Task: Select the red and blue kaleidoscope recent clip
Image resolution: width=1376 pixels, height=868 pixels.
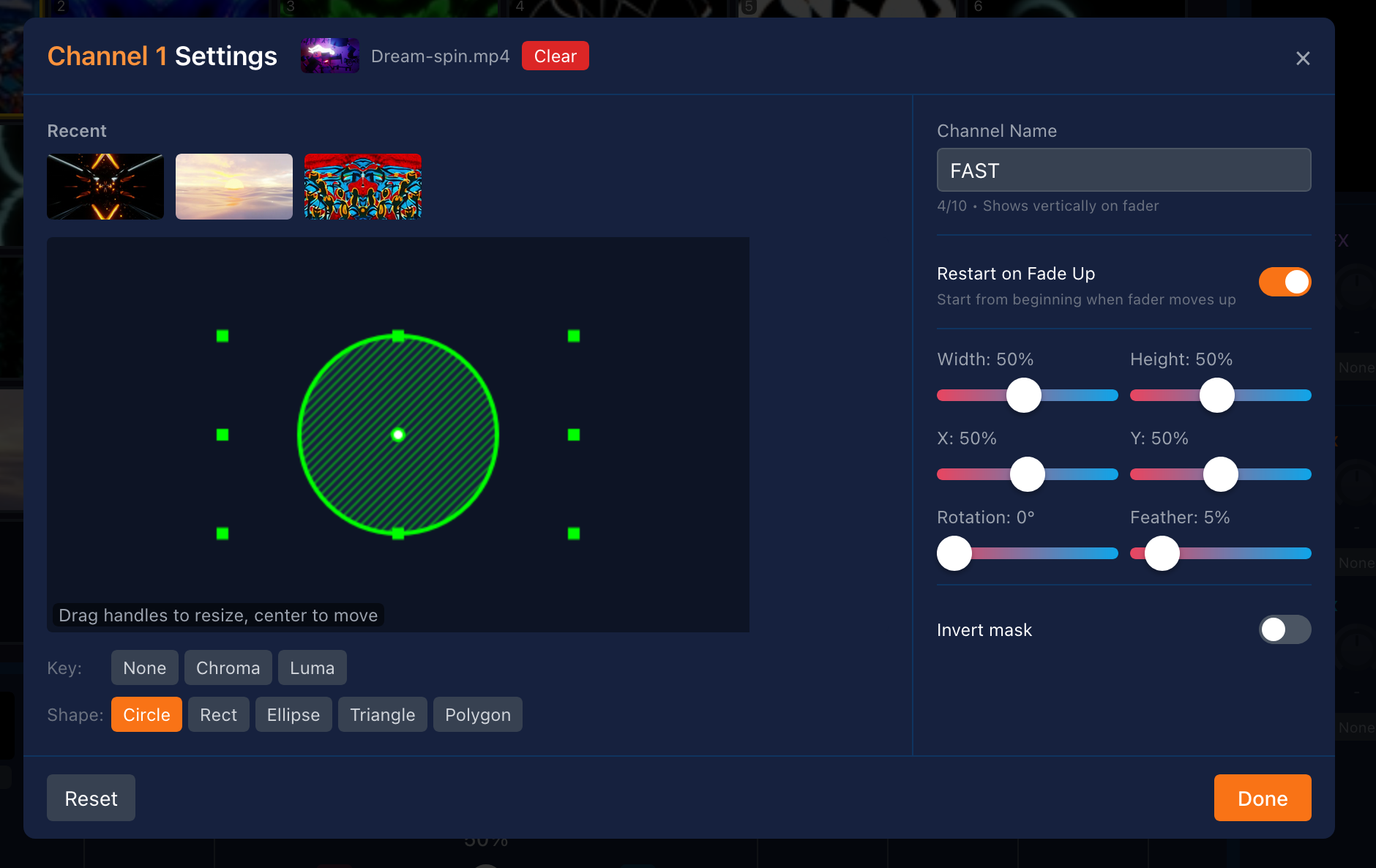Action: (363, 187)
